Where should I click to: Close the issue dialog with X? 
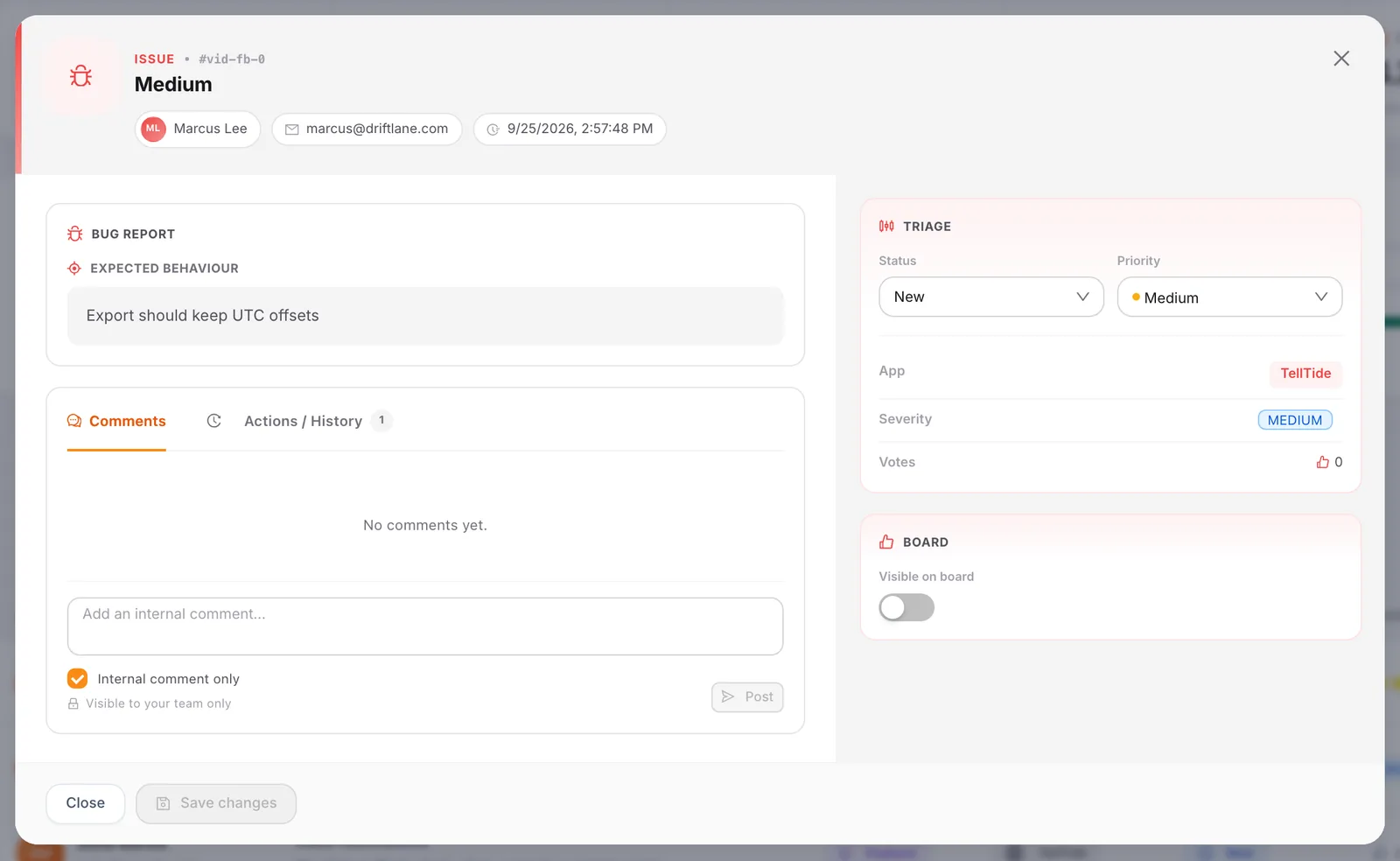pos(1340,59)
